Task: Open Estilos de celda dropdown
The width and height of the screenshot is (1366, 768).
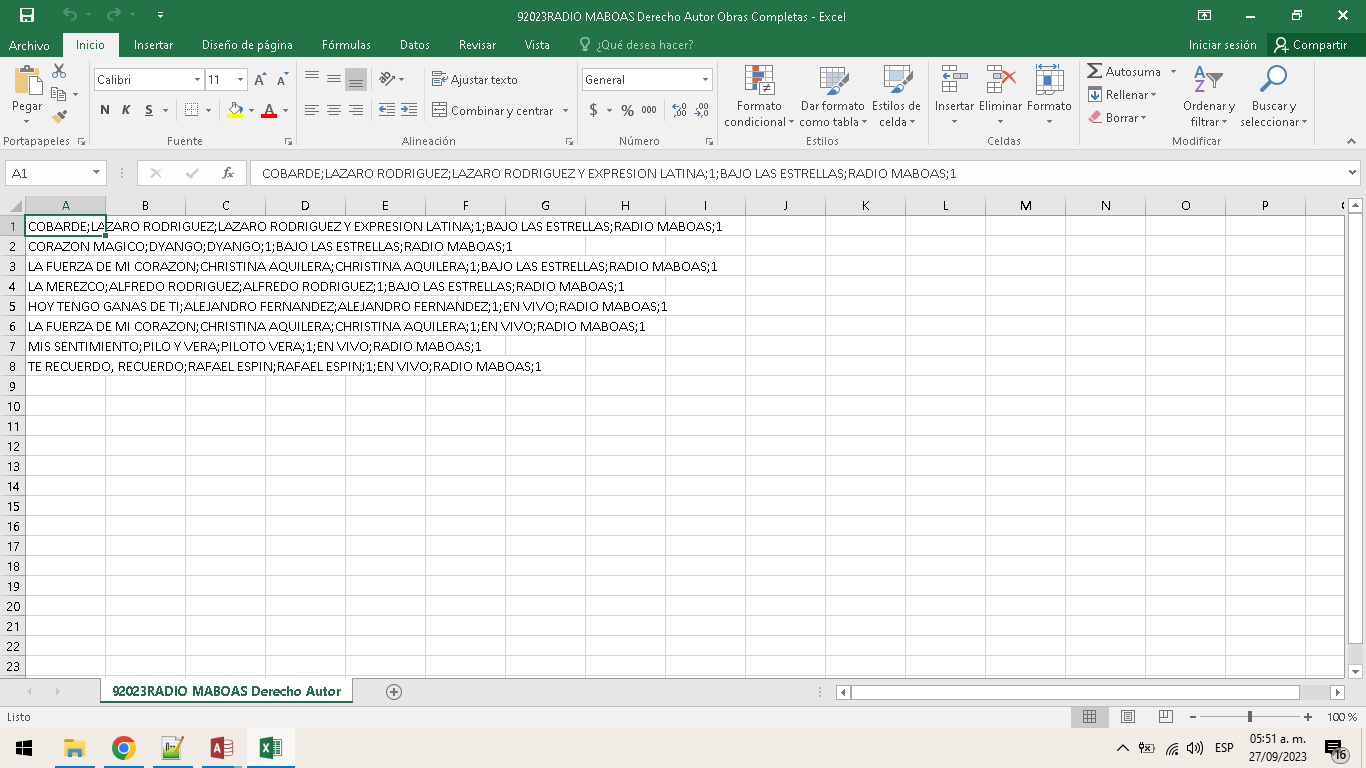Action: (897, 96)
